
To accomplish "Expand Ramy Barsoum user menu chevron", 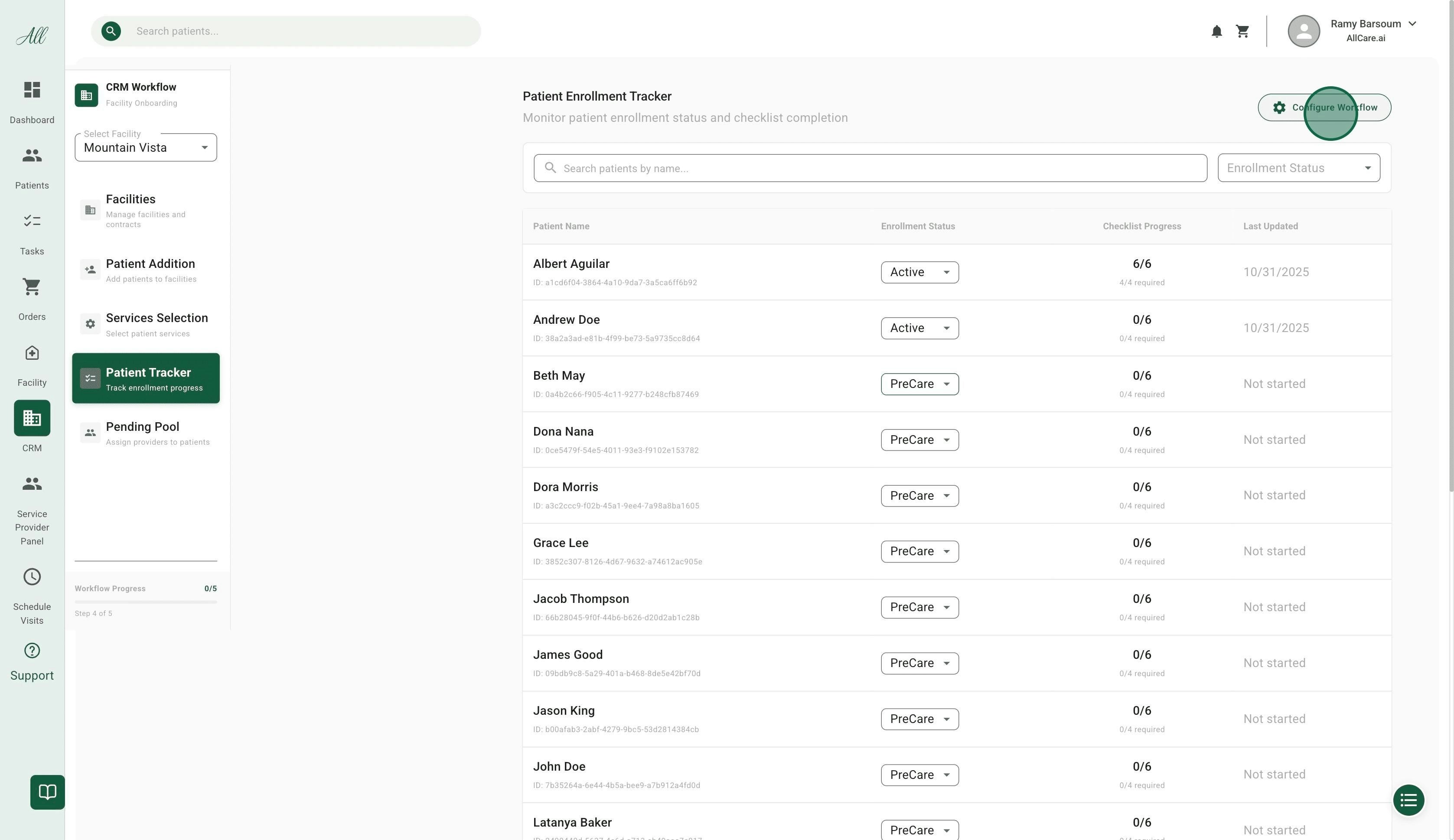I will [1412, 24].
